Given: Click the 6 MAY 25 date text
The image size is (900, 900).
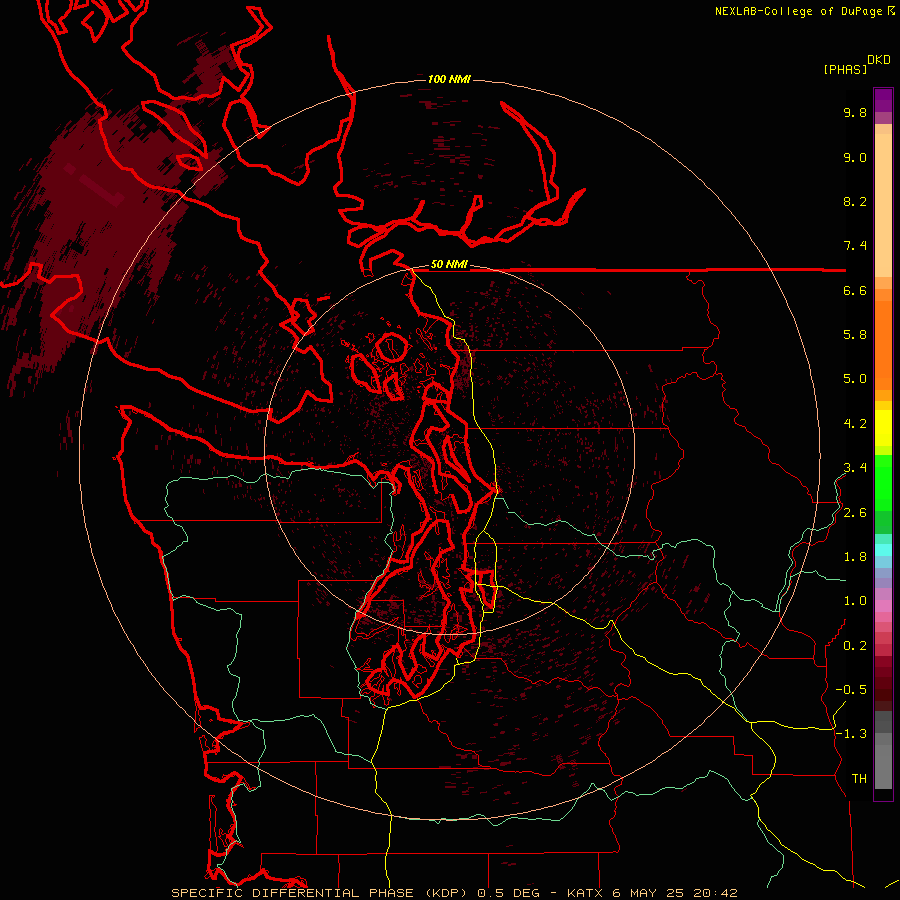Looking at the screenshot, I should click(x=648, y=893).
